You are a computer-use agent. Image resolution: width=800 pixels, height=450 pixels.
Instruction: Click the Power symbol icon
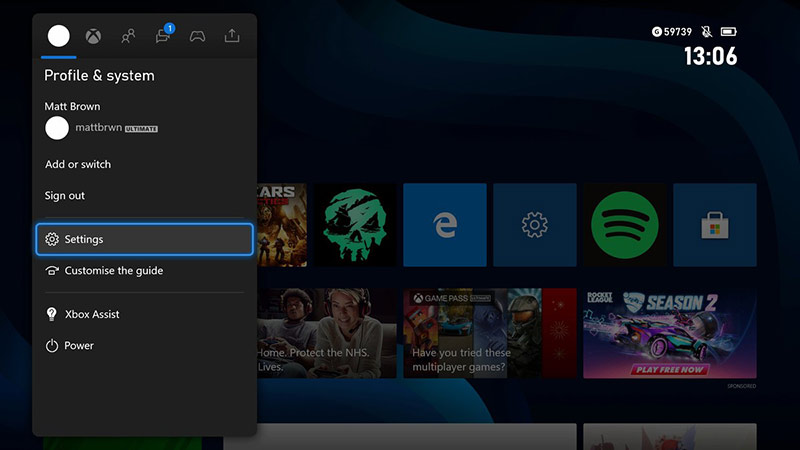[52, 346]
